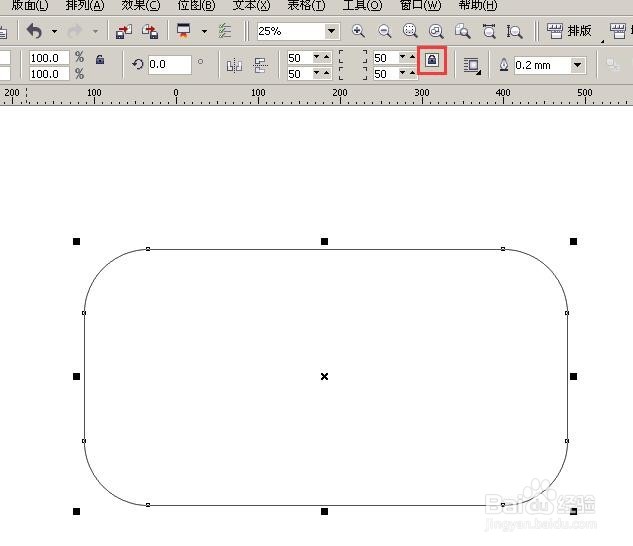The image size is (633, 546).
Task: Click the Zoom to Selected icon
Action: click(410, 31)
